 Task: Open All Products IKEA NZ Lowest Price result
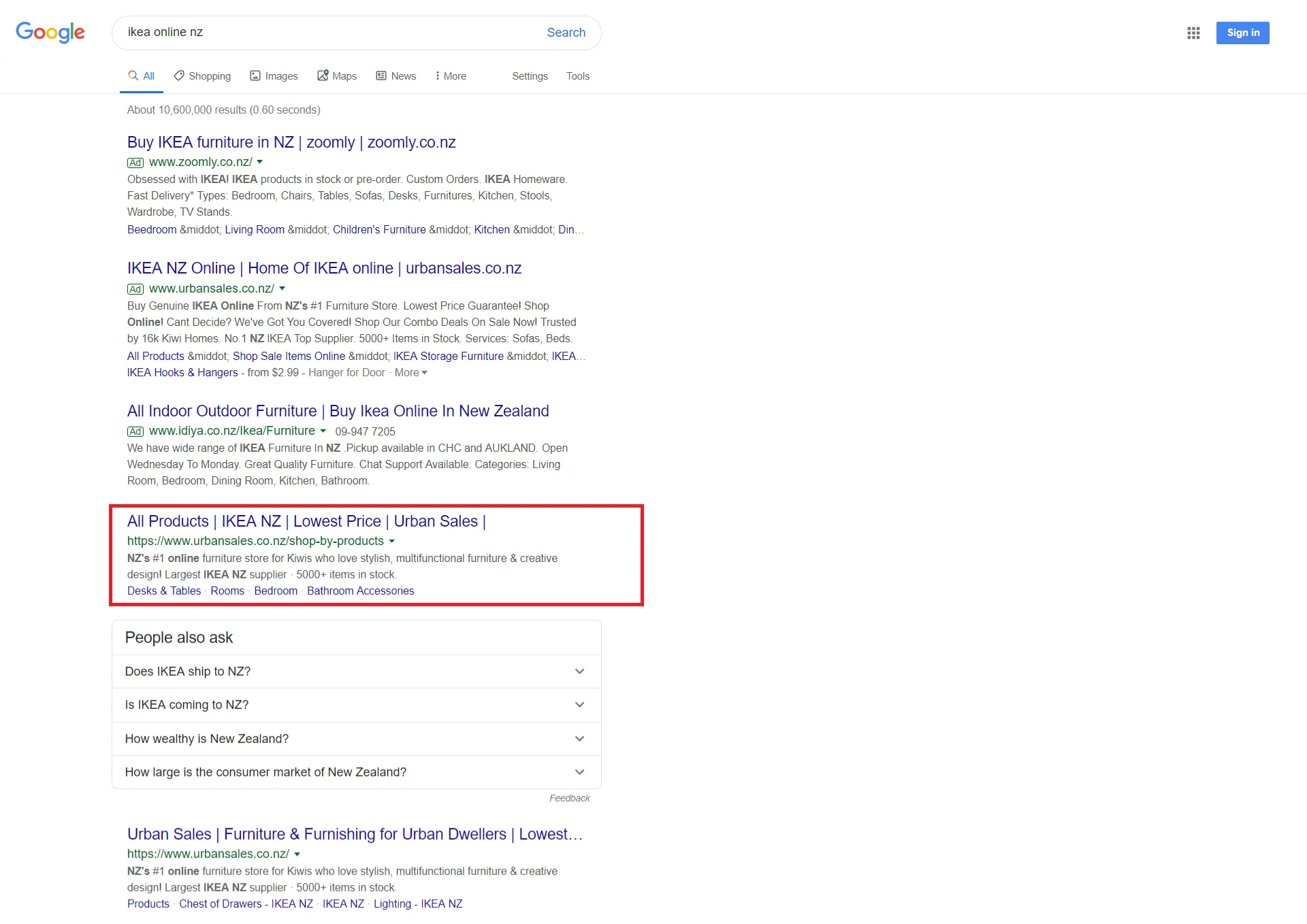[306, 521]
